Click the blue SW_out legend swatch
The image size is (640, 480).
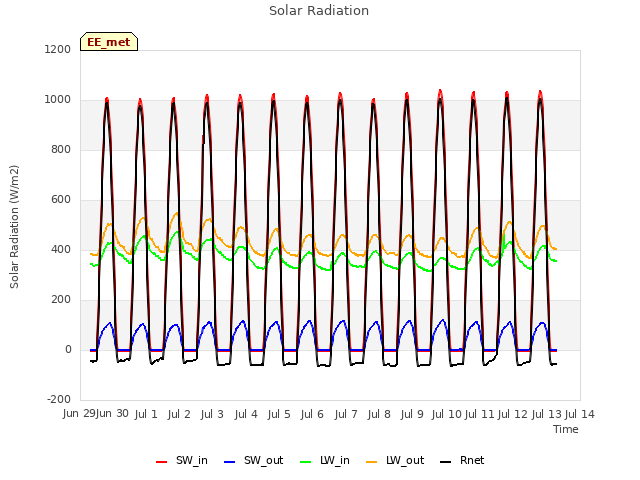tap(230, 462)
